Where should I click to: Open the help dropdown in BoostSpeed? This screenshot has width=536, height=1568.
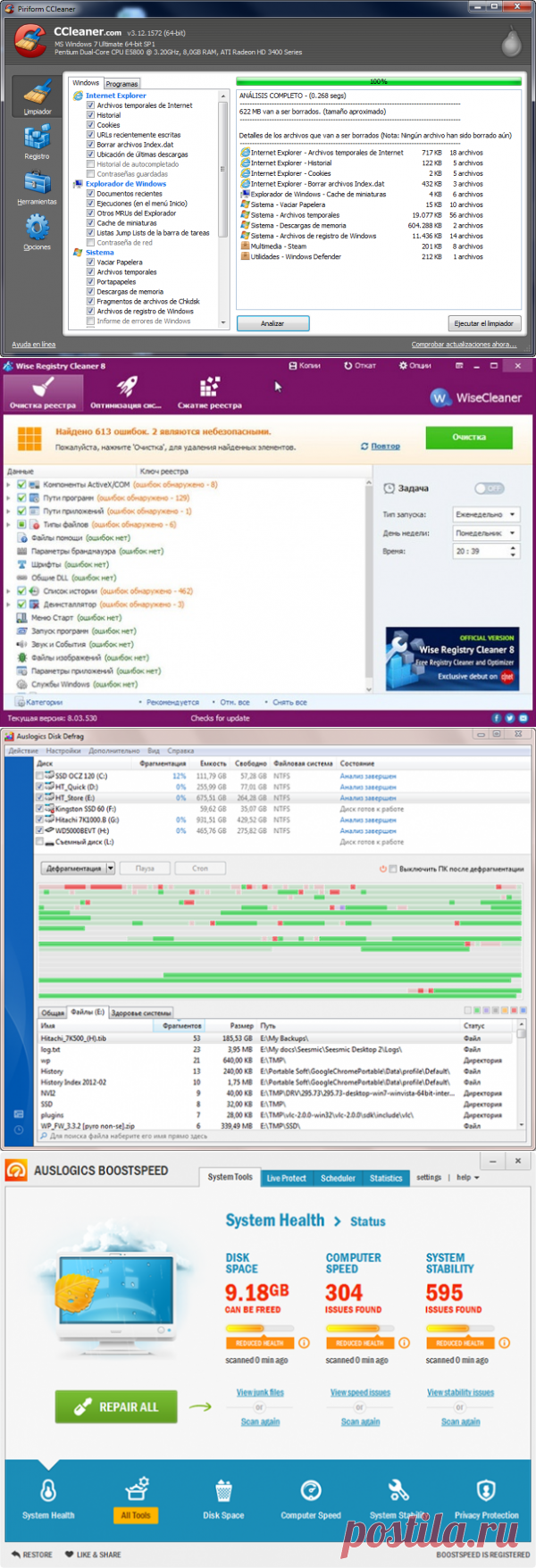pos(468,1177)
